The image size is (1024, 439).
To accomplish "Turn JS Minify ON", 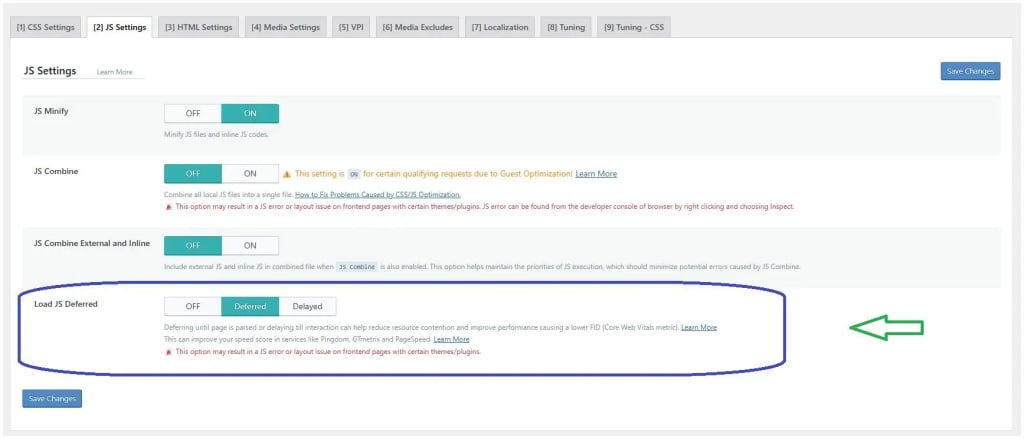I will [x=250, y=113].
